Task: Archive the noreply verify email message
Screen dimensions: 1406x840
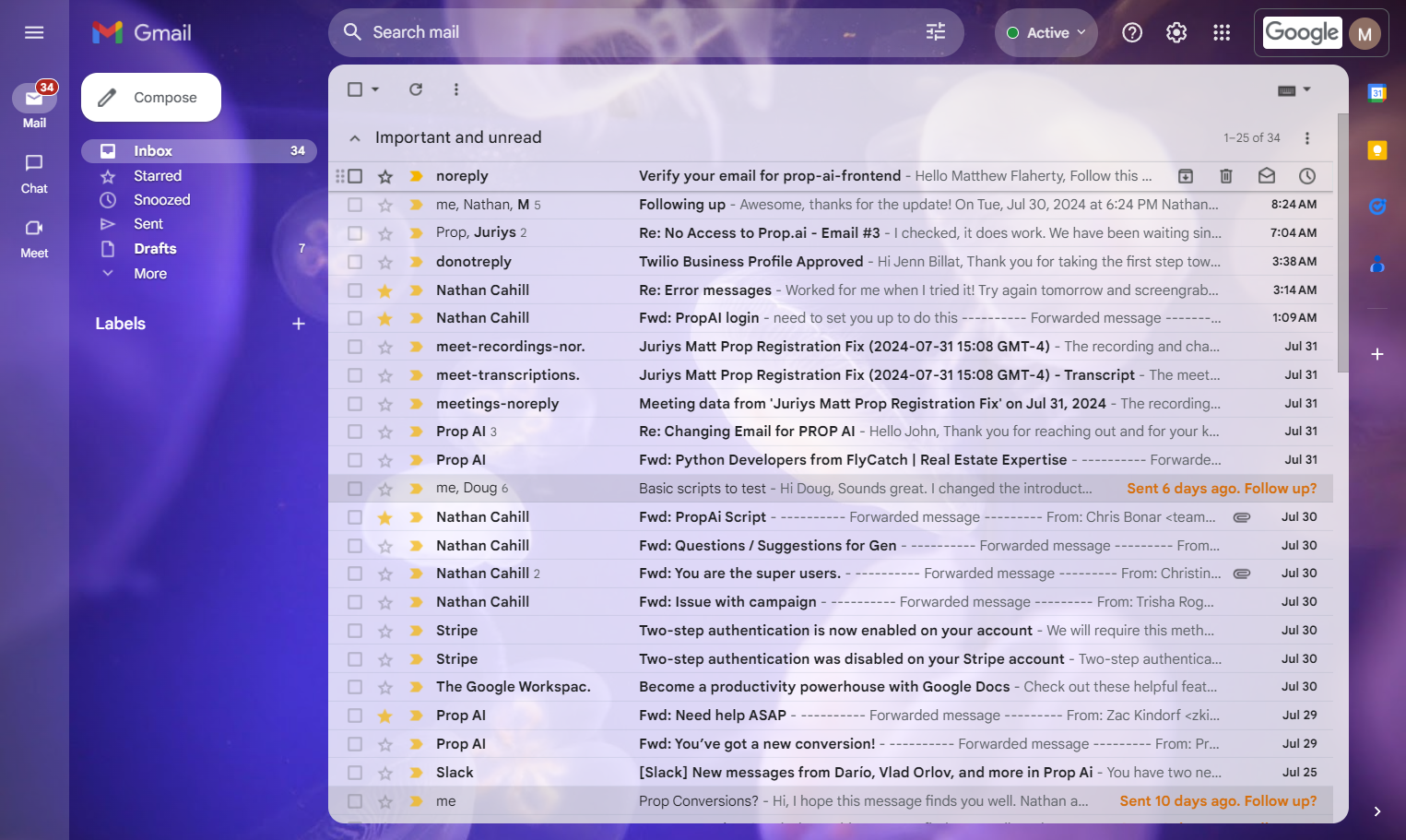Action: tap(1186, 176)
